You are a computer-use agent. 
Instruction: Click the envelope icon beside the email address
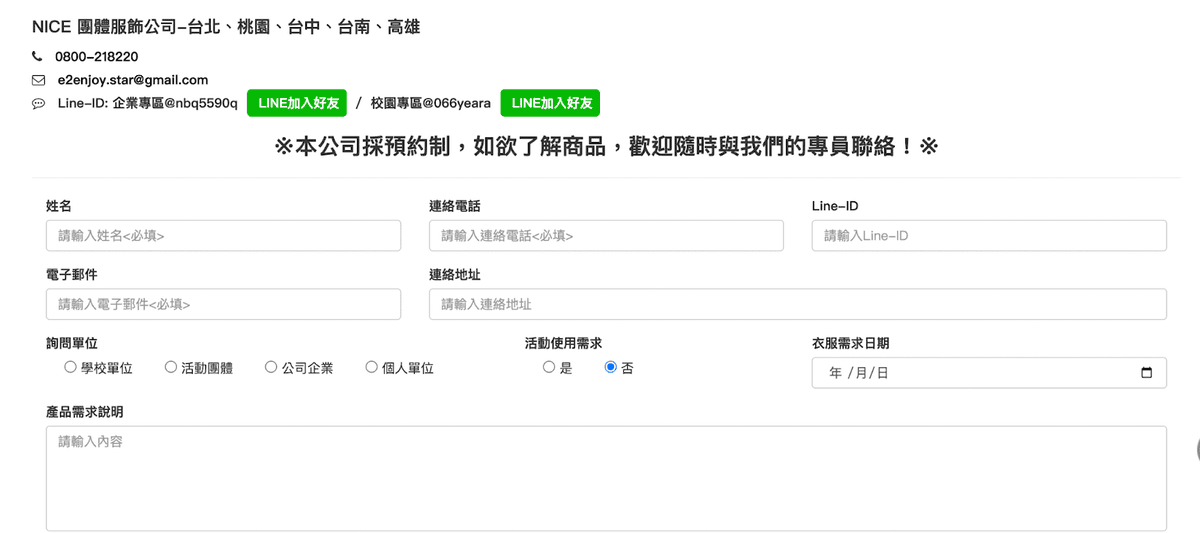pyautogui.click(x=38, y=80)
